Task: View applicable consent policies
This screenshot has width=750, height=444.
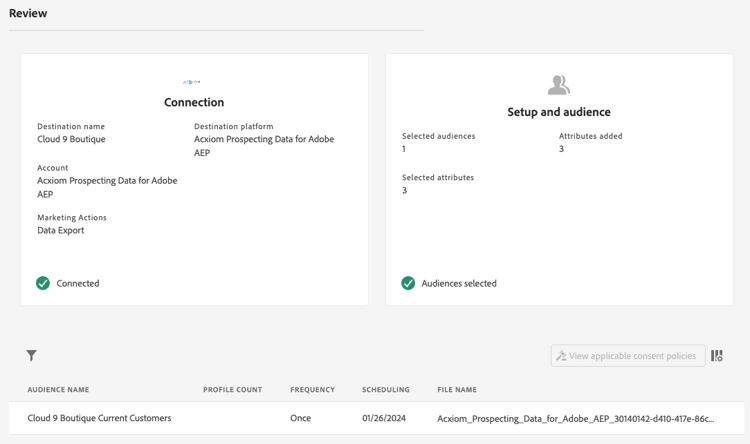Action: 627,356
